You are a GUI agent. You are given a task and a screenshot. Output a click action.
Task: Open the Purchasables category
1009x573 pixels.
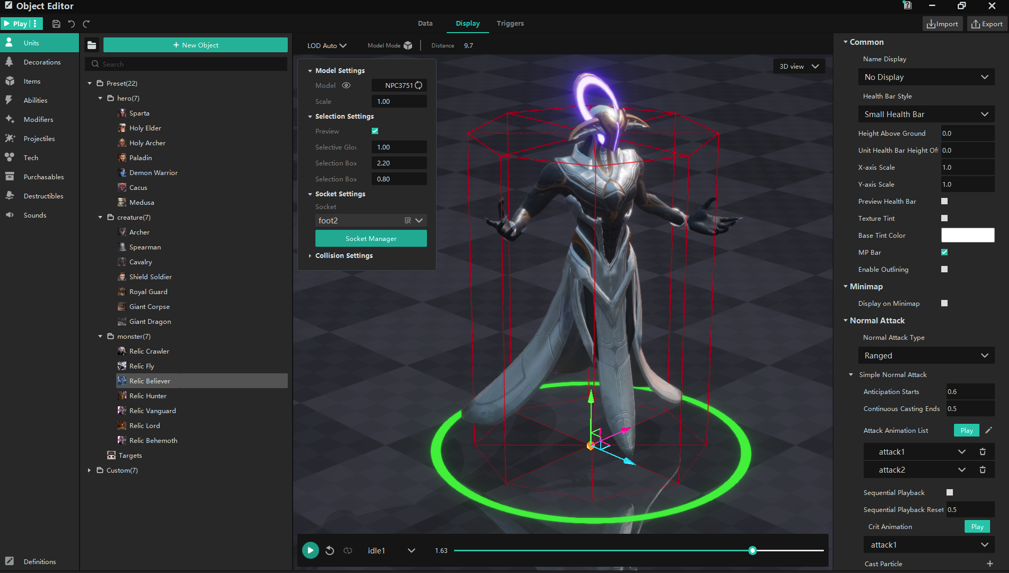coord(39,177)
